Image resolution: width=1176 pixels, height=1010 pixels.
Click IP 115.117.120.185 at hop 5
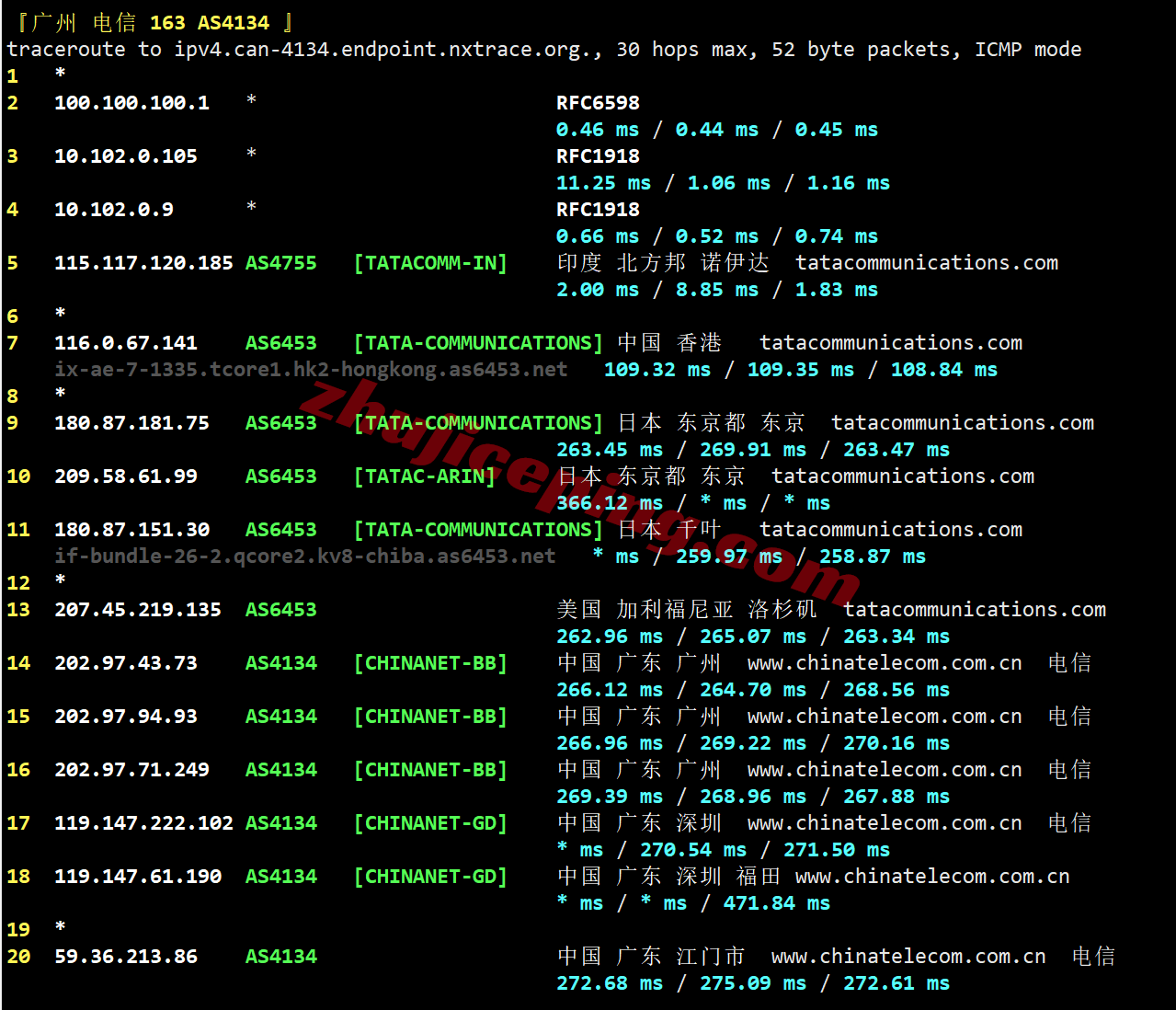coord(143,263)
